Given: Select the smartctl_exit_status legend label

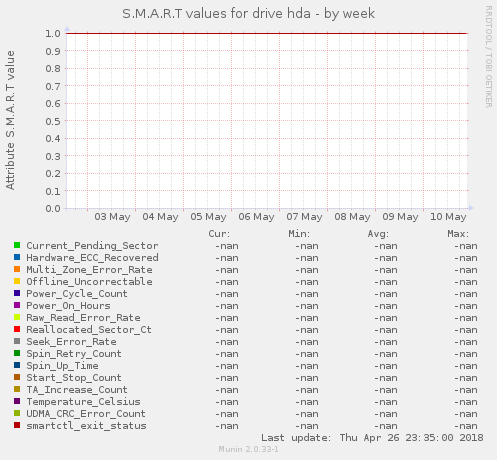Looking at the screenshot, I should pyautogui.click(x=86, y=426).
